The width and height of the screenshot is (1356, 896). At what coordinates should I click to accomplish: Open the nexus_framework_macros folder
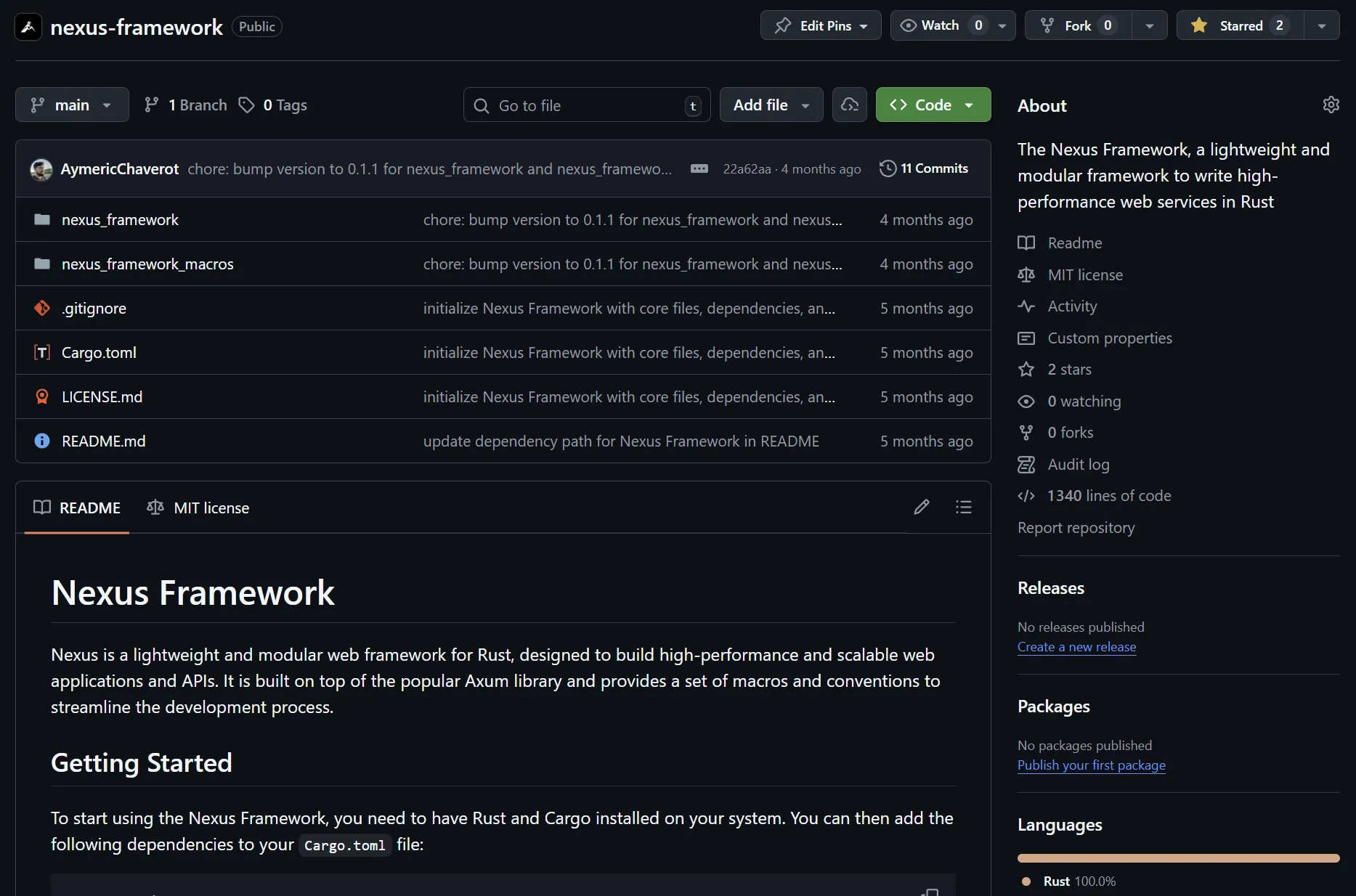pyautogui.click(x=147, y=264)
